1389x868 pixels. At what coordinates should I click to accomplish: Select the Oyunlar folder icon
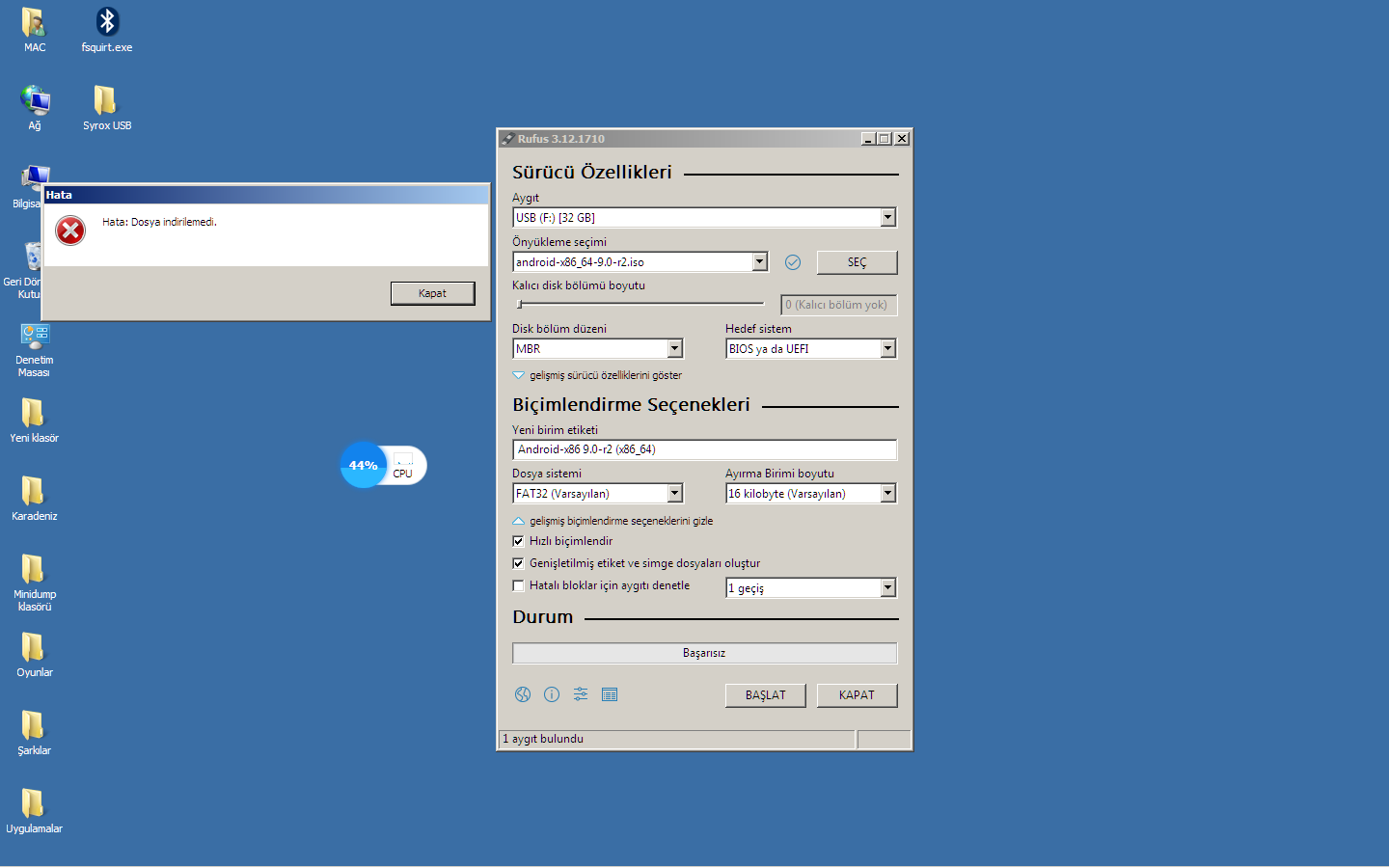(x=35, y=655)
